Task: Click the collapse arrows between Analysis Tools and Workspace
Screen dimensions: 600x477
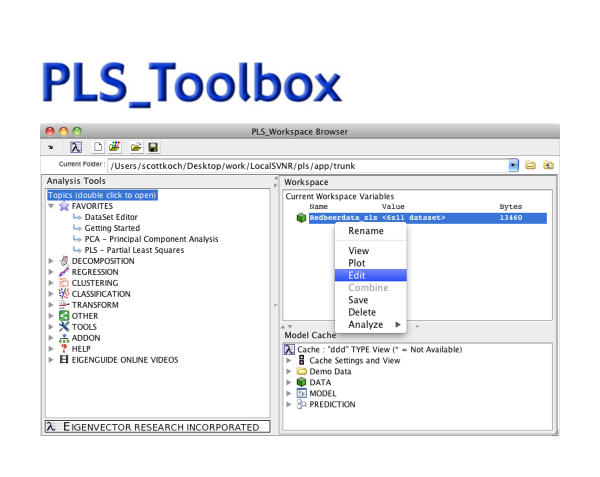Action: click(276, 182)
